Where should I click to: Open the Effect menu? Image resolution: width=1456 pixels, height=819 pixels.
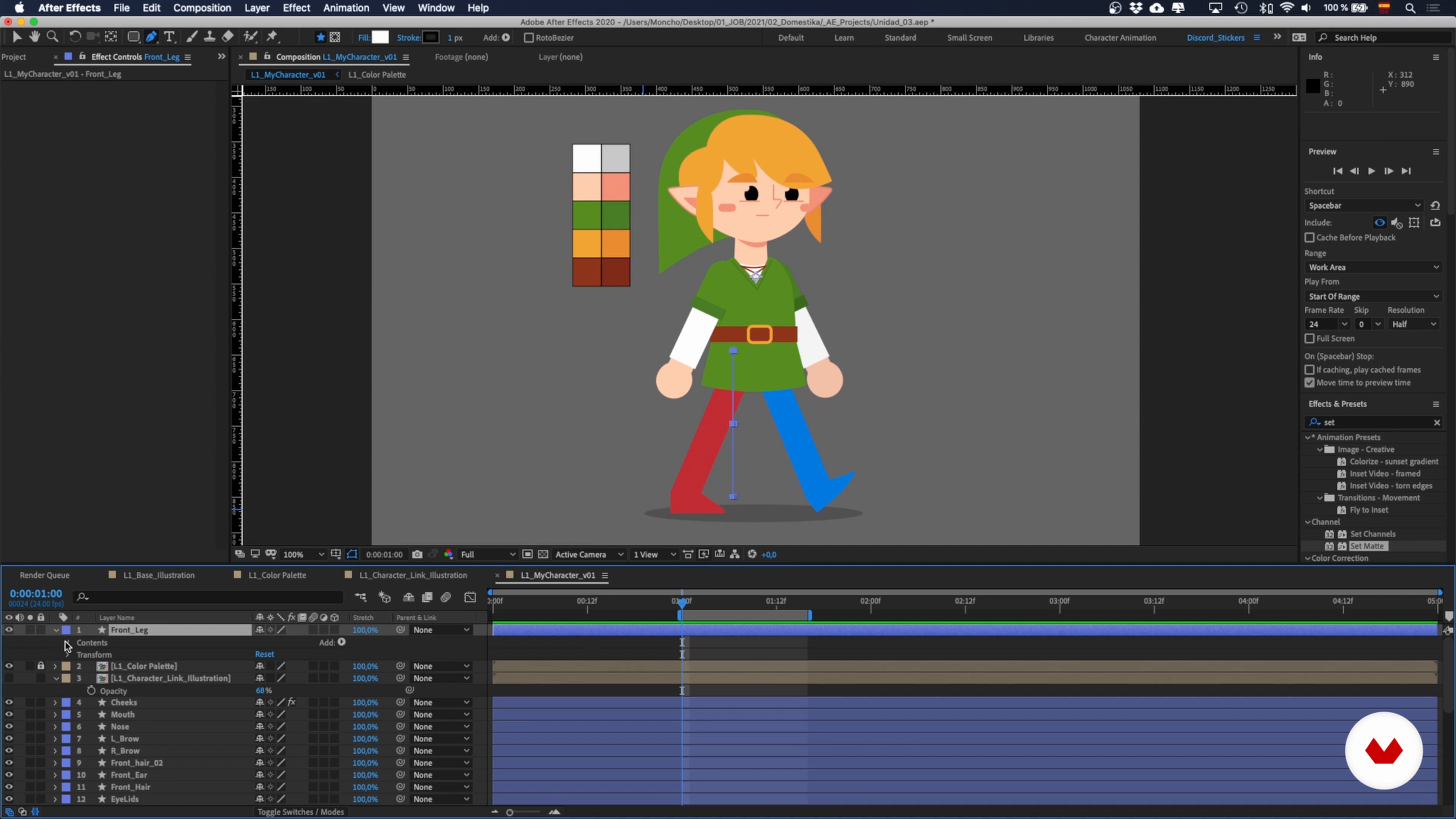[296, 8]
